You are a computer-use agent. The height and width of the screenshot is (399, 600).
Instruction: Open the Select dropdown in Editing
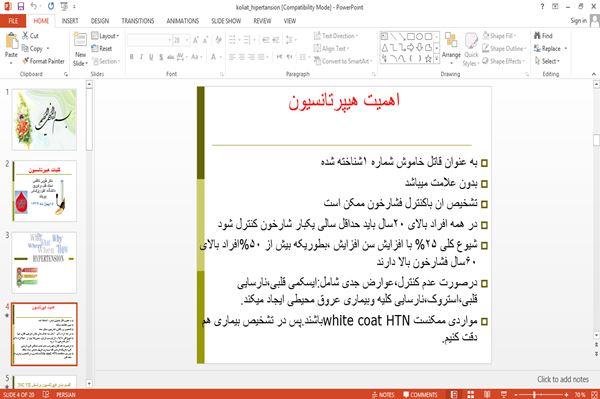547,61
